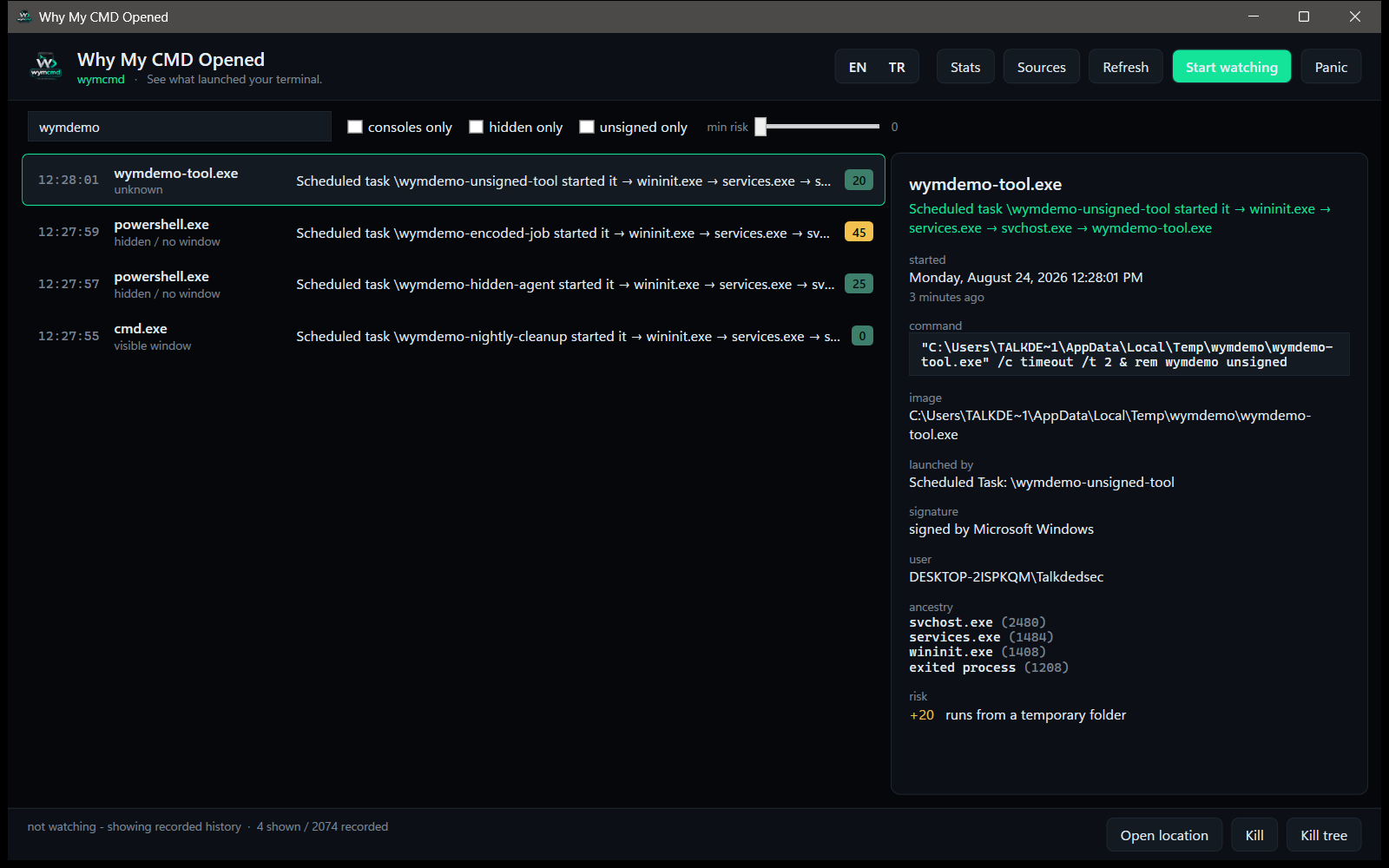
Task: Click the wymcmd app logo icon
Action: [x=46, y=67]
